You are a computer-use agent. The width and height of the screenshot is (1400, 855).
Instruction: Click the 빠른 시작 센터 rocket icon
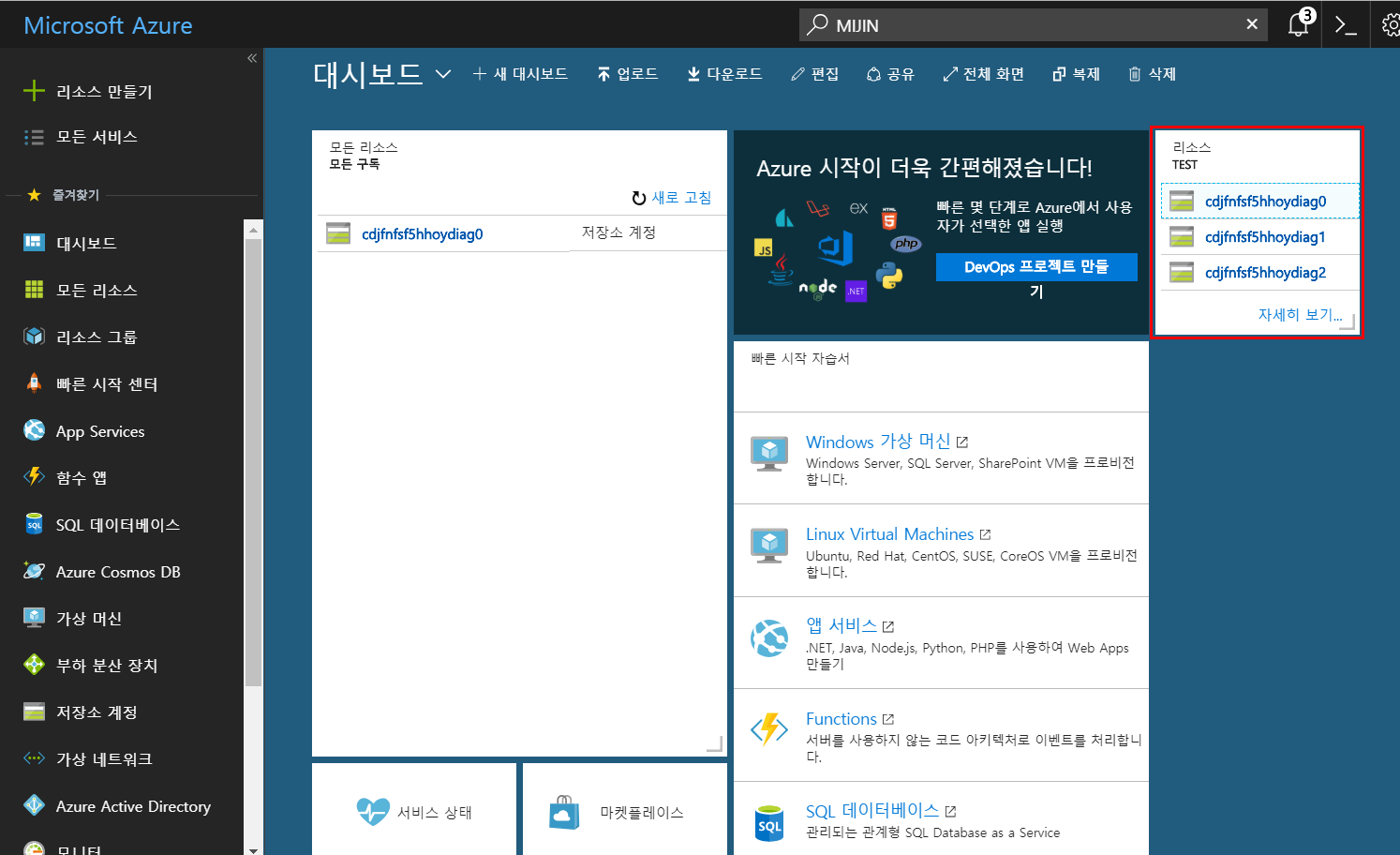click(34, 383)
